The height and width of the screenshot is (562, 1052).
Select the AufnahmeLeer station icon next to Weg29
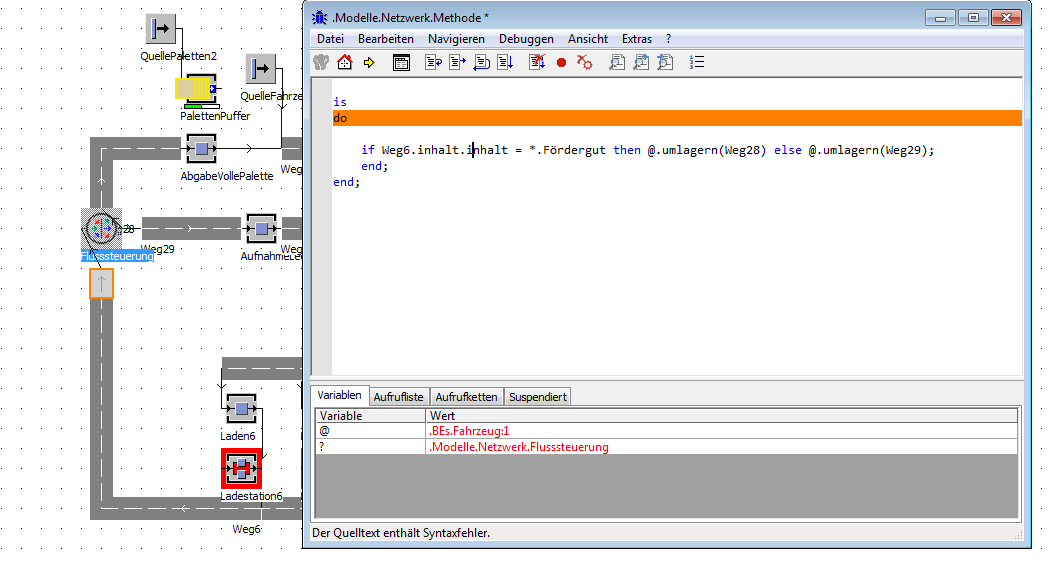(262, 229)
